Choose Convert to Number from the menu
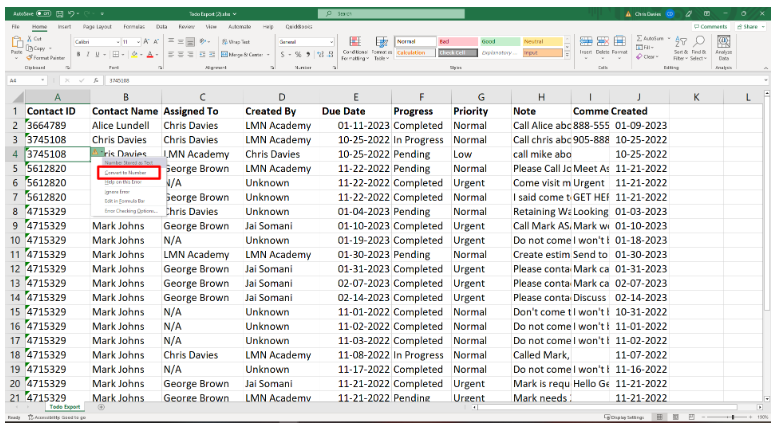This screenshot has width=777, height=428. pyautogui.click(x=125, y=172)
